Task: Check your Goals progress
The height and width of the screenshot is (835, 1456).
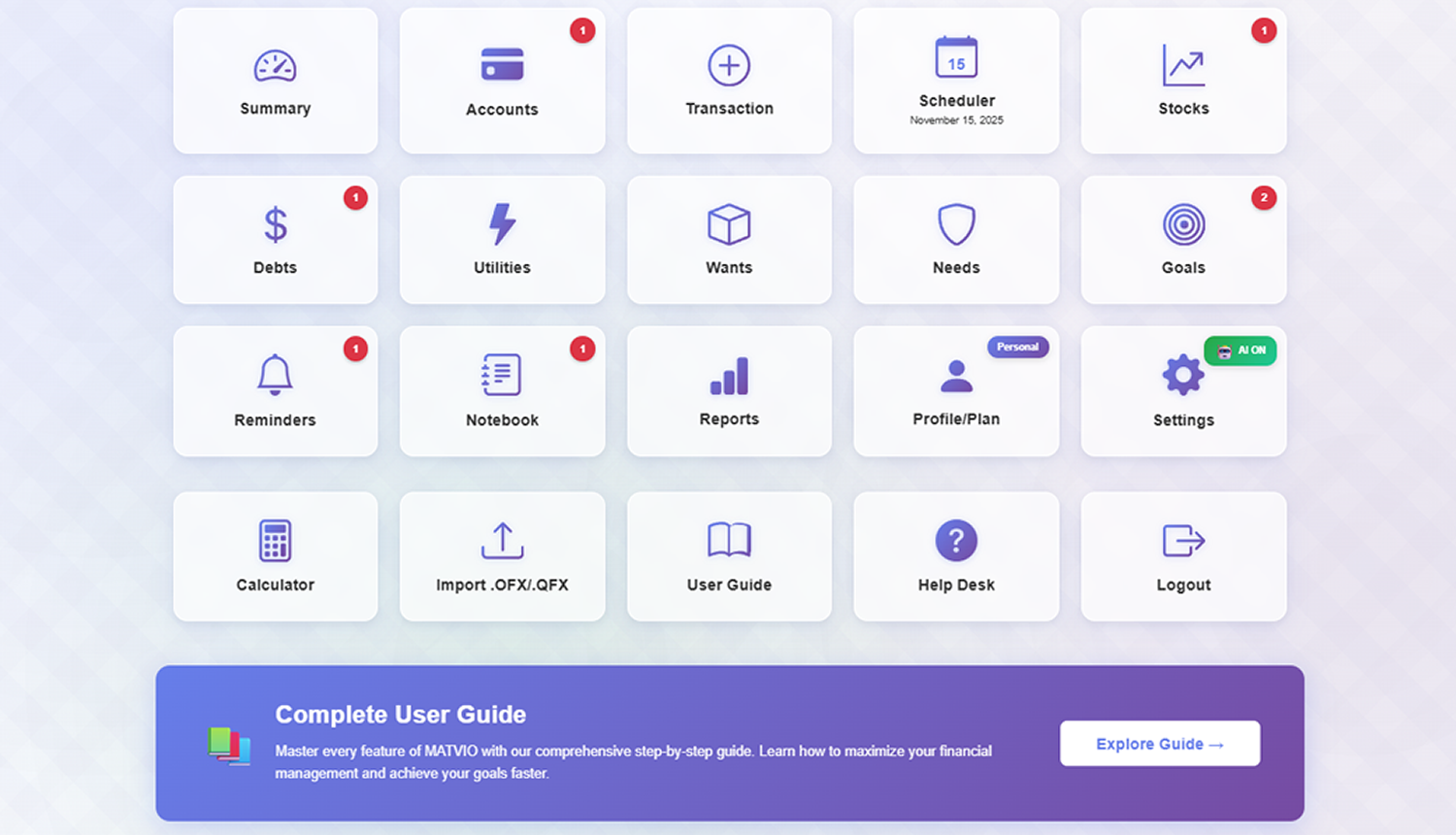Action: [1183, 239]
